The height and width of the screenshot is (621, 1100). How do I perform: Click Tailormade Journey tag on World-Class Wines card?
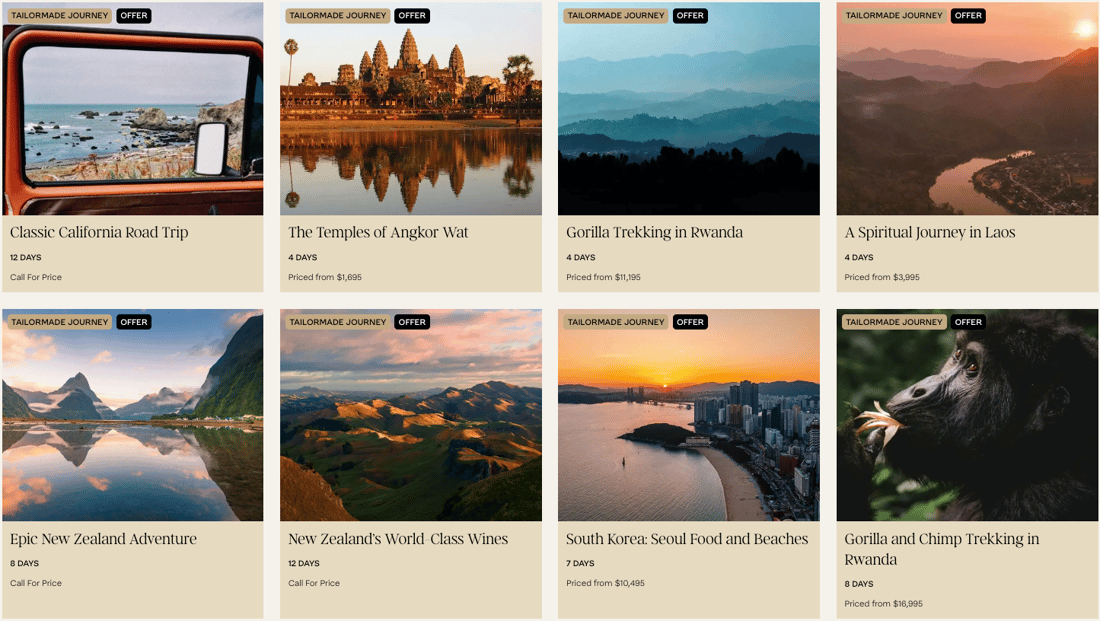tap(338, 322)
